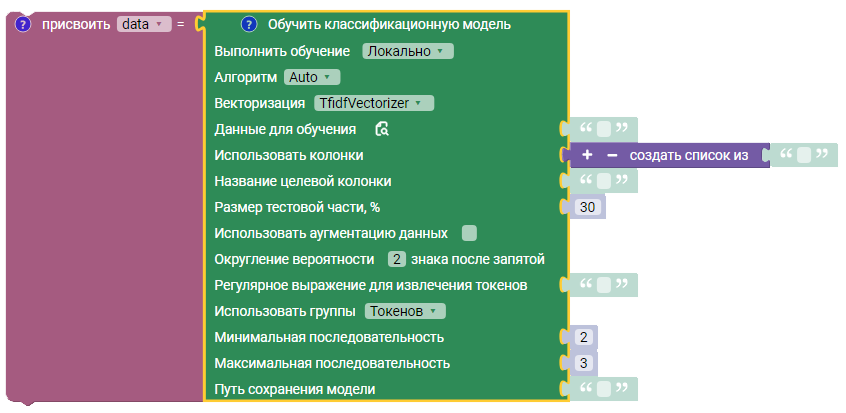Click 'Выполнить обучение' label
Viewport: 846px width, 413px height.
click(x=282, y=51)
